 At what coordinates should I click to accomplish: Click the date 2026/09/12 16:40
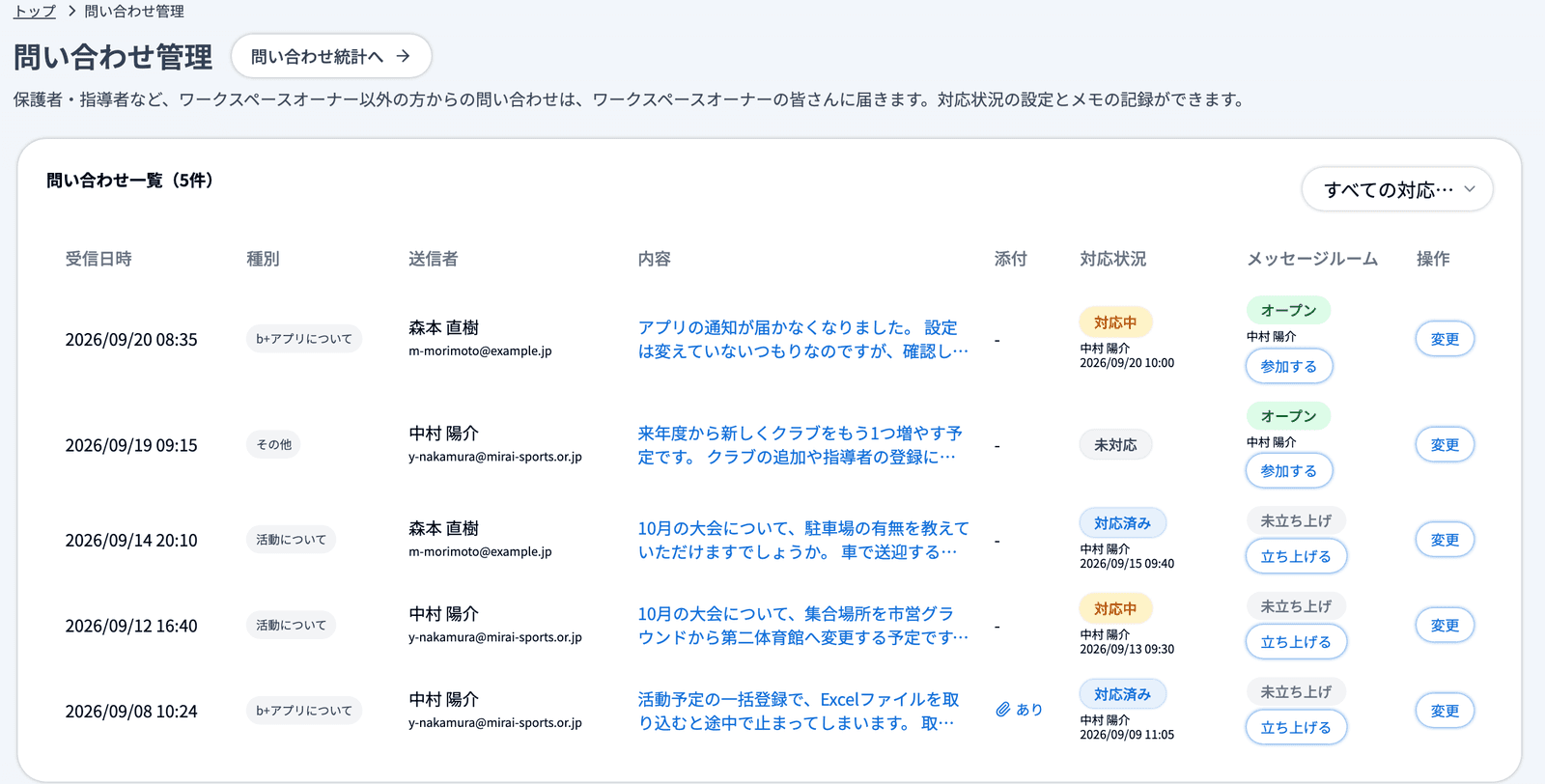click(131, 626)
